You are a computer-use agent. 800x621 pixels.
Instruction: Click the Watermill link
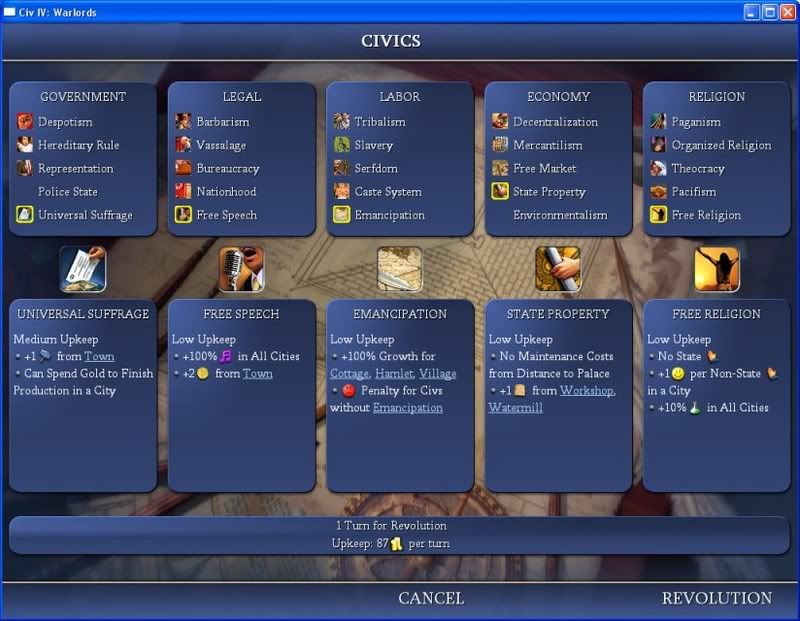pyautogui.click(x=515, y=408)
